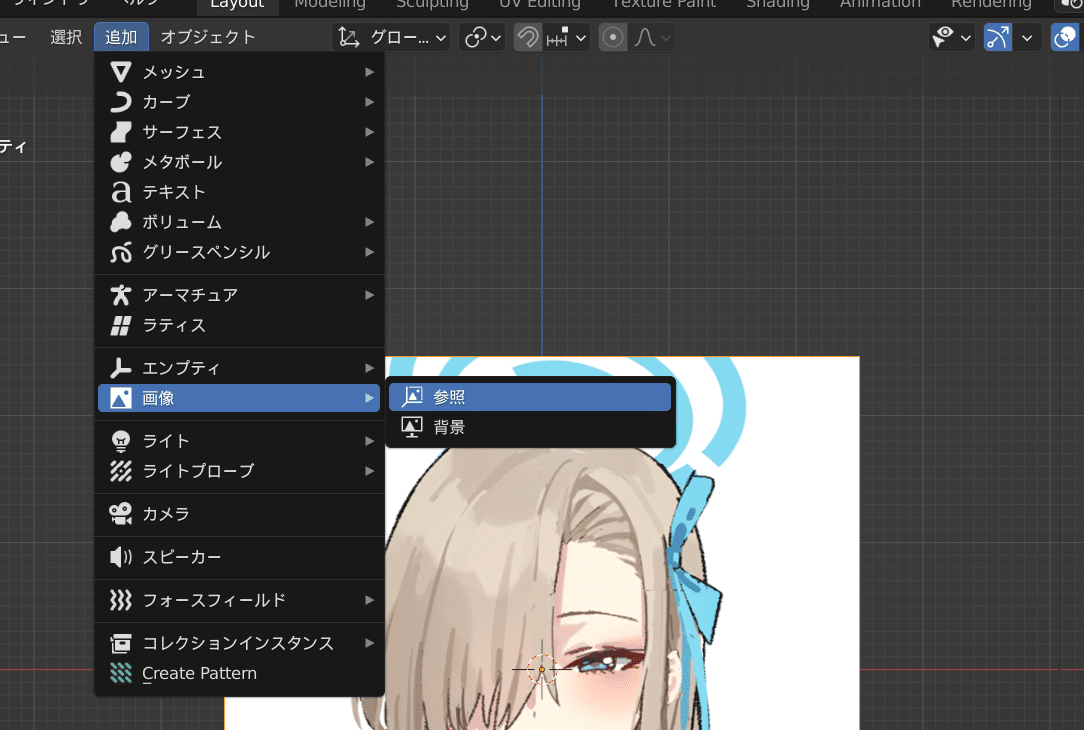Click the camera icon beside カメラ
The width and height of the screenshot is (1084, 730).
click(121, 514)
